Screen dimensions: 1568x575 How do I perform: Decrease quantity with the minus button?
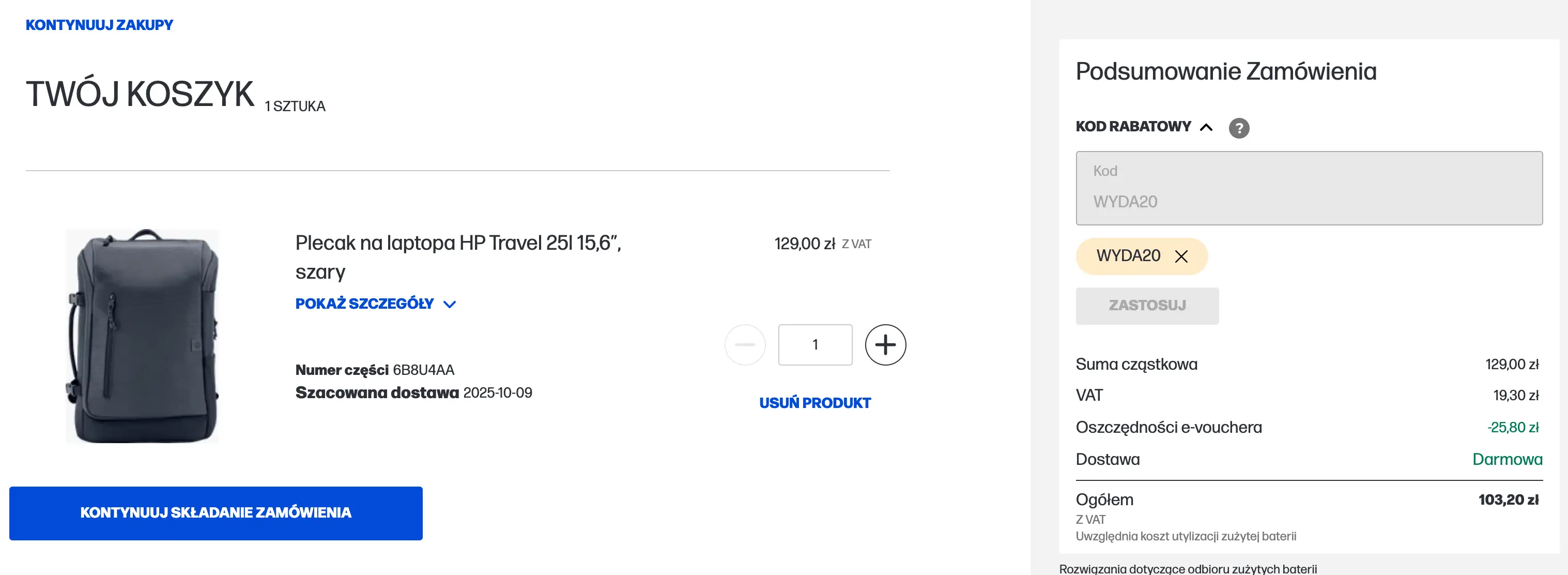(x=744, y=345)
